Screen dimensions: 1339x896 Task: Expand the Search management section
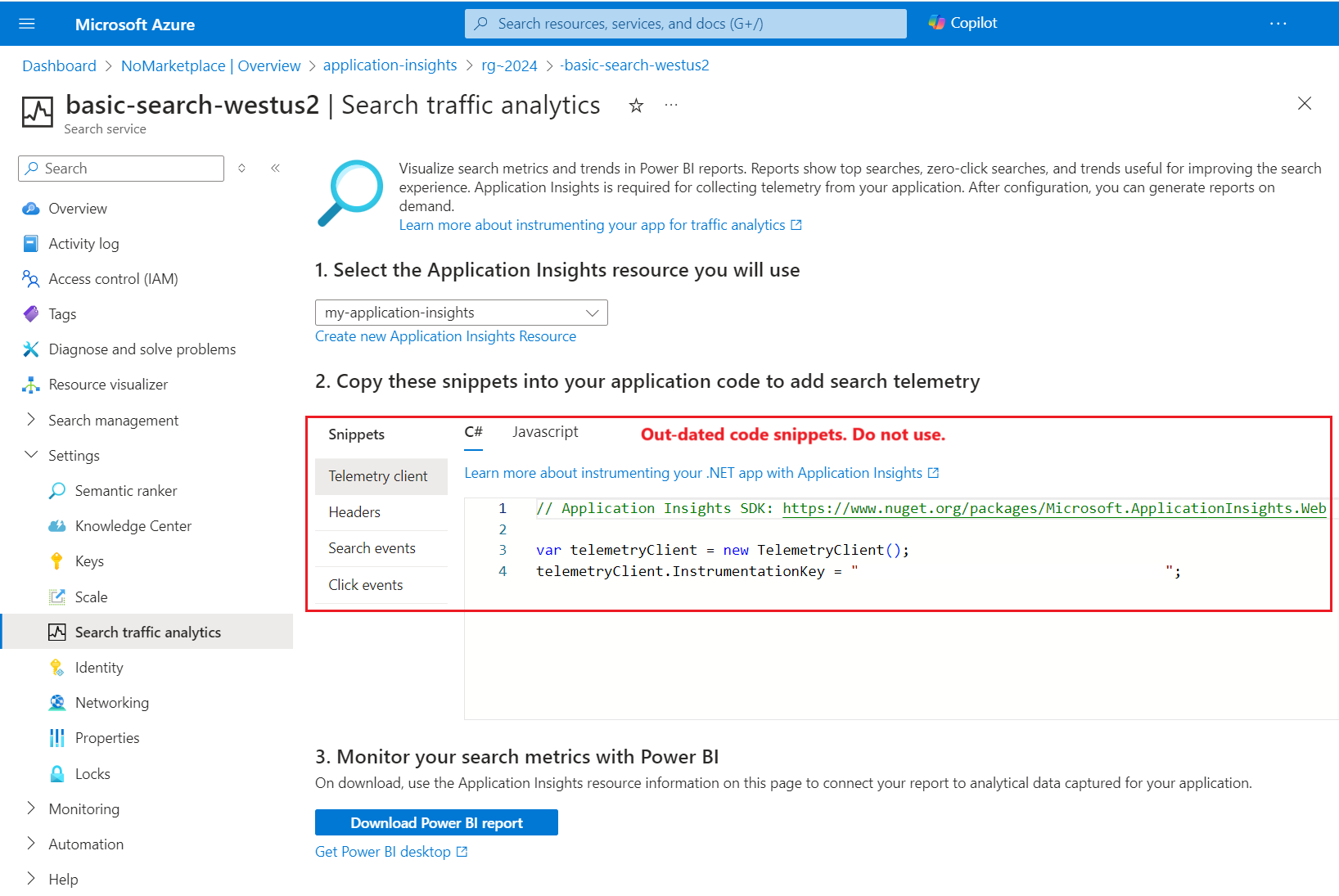[112, 420]
